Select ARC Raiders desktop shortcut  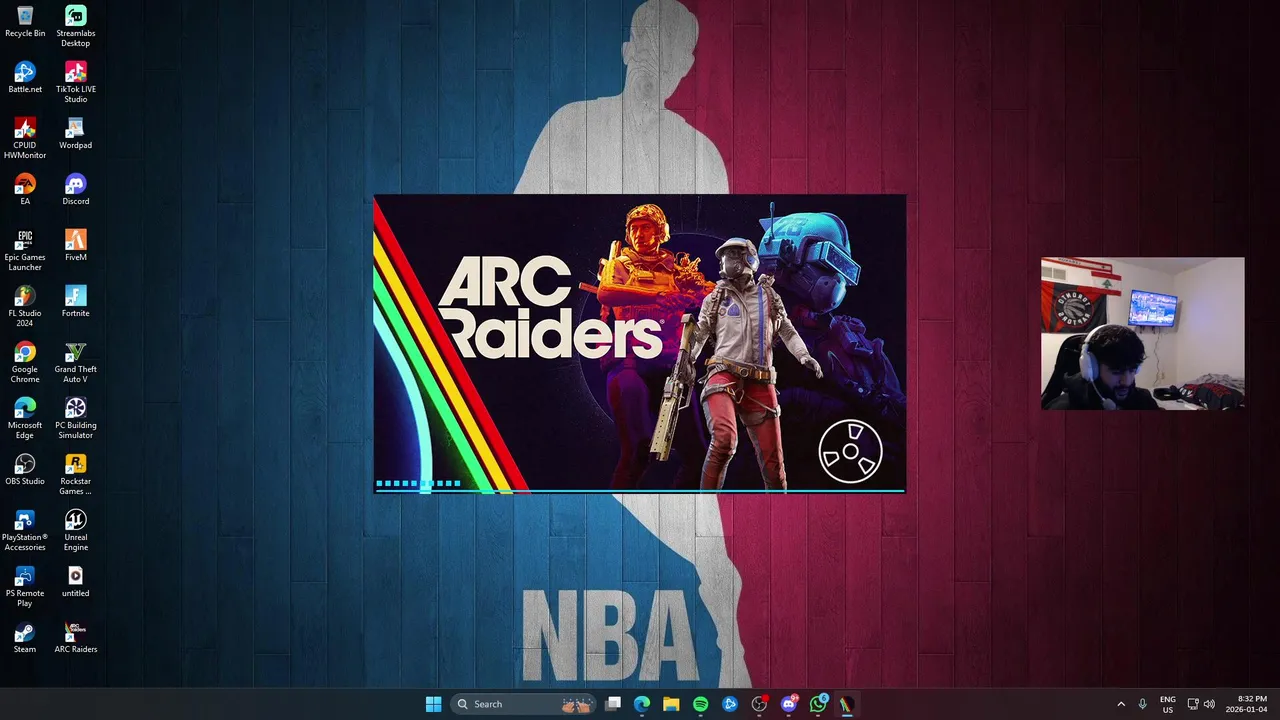pyautogui.click(x=75, y=637)
